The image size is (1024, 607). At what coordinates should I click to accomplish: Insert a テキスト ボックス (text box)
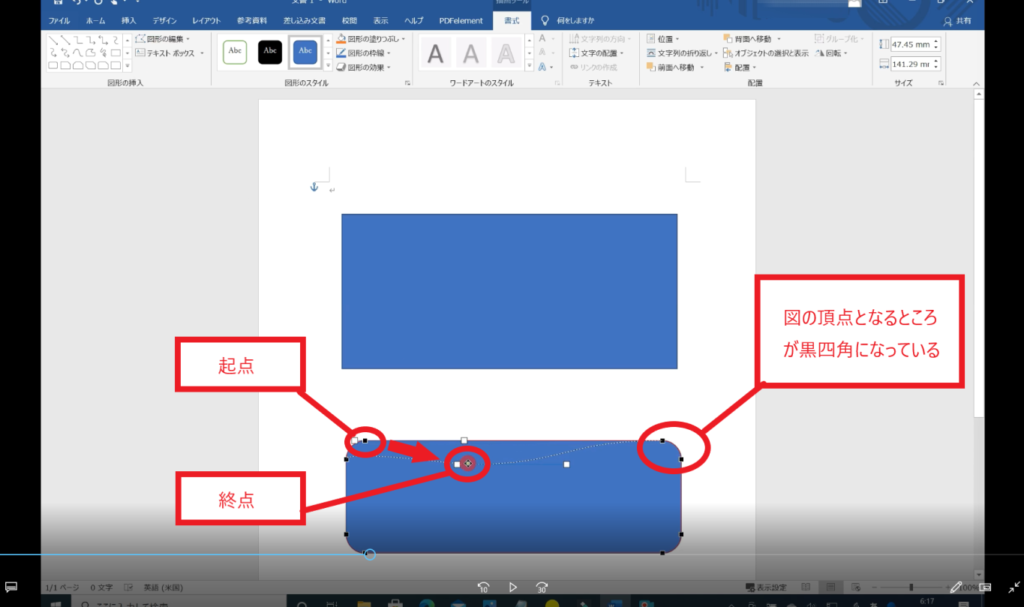tap(168, 53)
